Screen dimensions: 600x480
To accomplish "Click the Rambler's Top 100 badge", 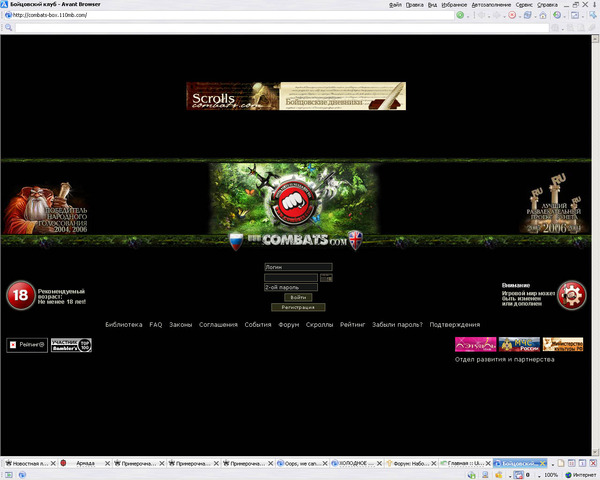I will pos(71,345).
